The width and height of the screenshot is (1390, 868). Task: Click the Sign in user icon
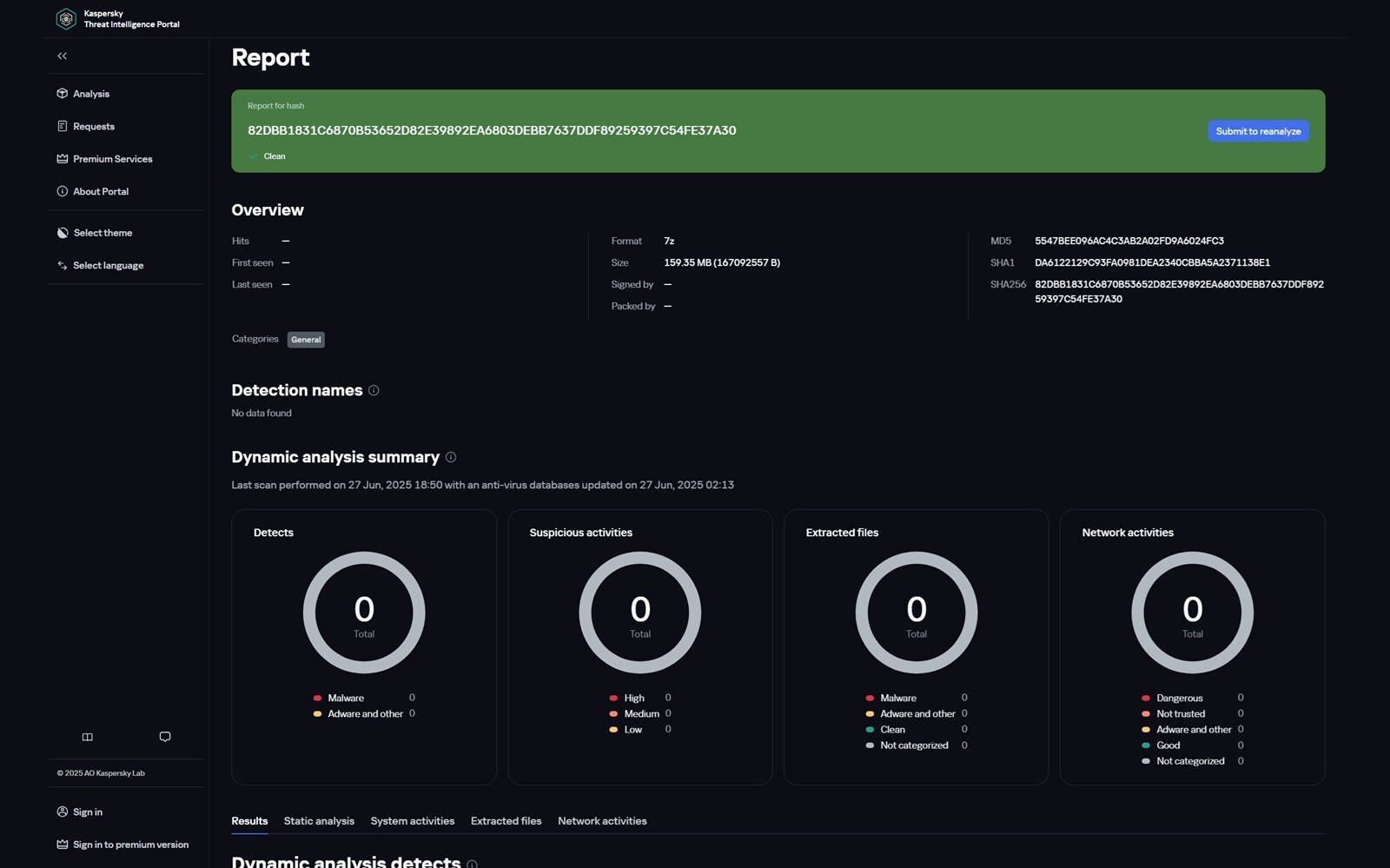(62, 812)
